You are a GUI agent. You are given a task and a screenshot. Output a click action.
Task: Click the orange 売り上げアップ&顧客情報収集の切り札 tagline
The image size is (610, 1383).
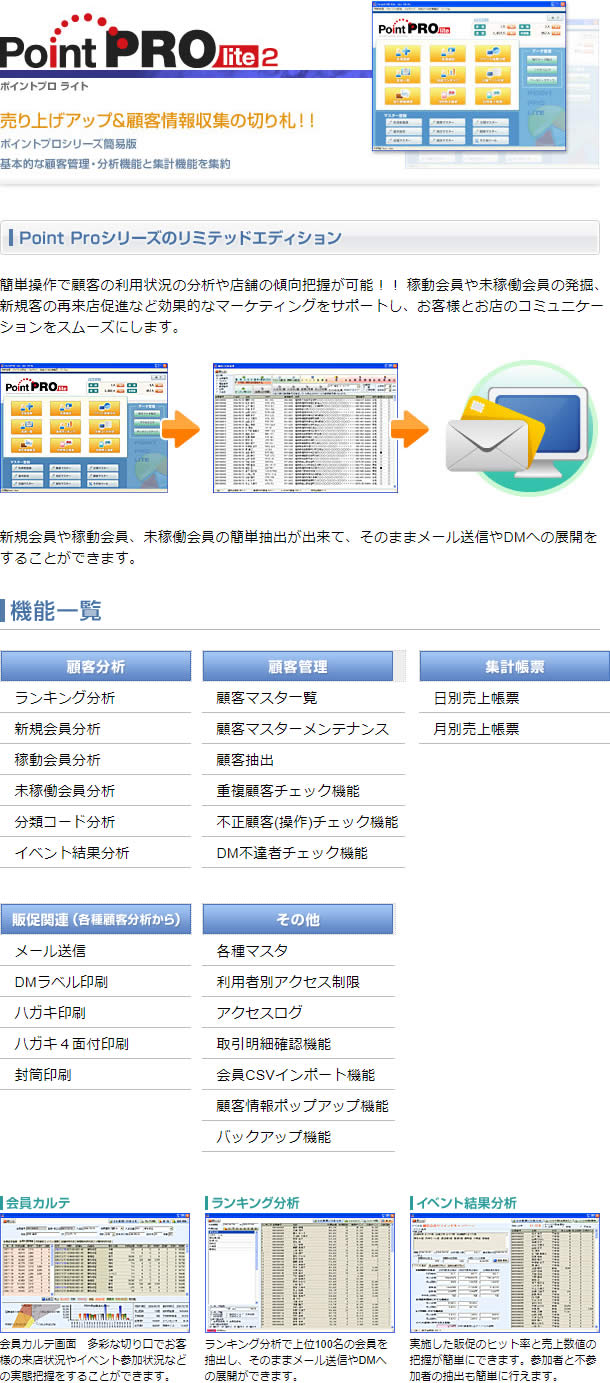pyautogui.click(x=158, y=121)
